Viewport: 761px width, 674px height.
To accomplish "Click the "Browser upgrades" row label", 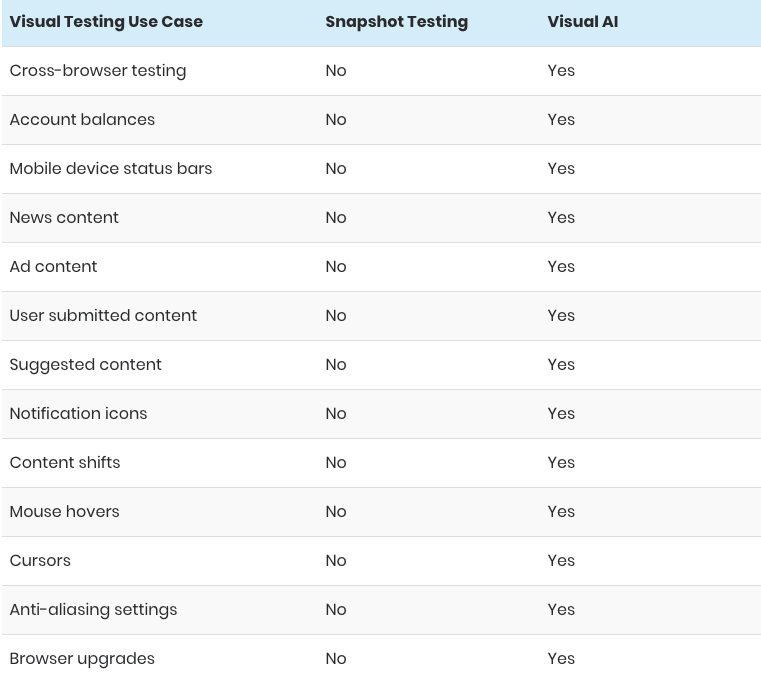I will (82, 658).
